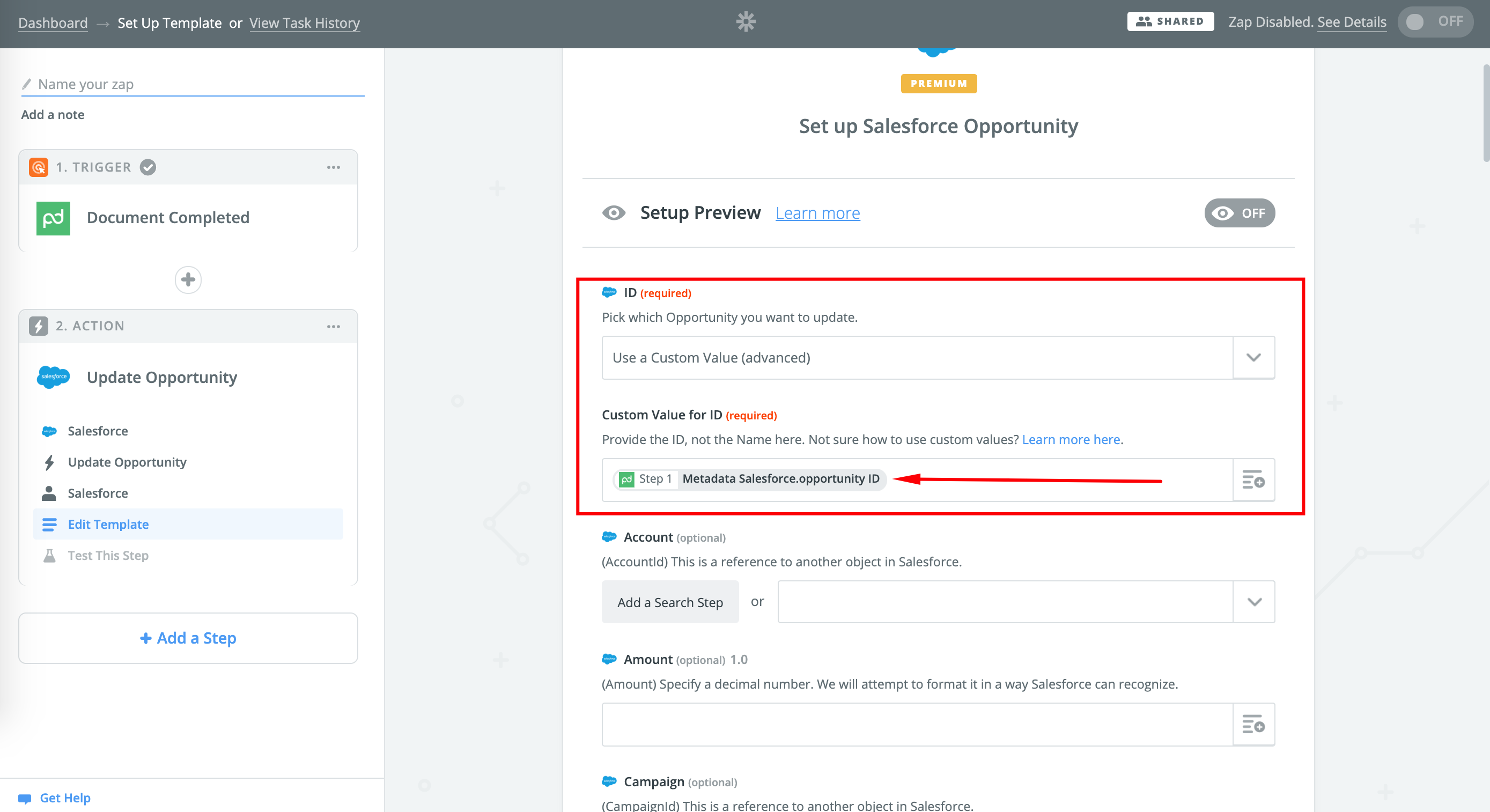Open the action step three-dot menu
Image resolution: width=1490 pixels, height=812 pixels.
pyautogui.click(x=333, y=327)
